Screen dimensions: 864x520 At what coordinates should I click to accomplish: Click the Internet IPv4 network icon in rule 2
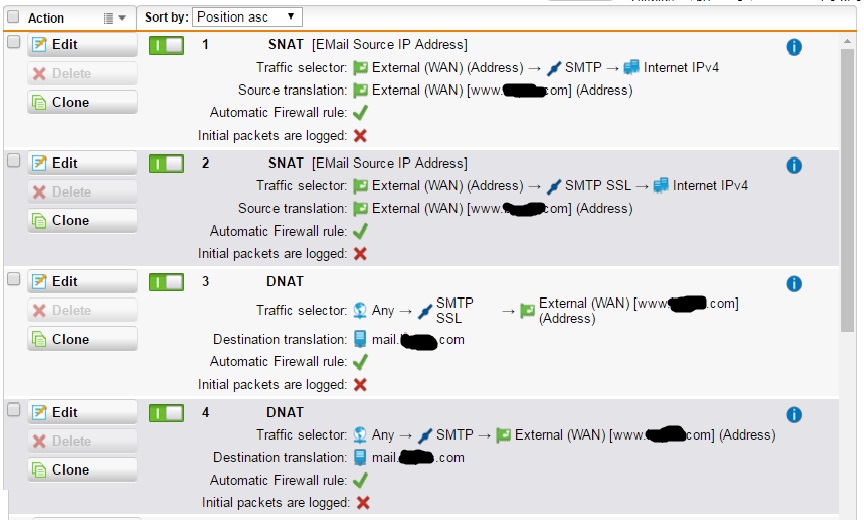(661, 186)
